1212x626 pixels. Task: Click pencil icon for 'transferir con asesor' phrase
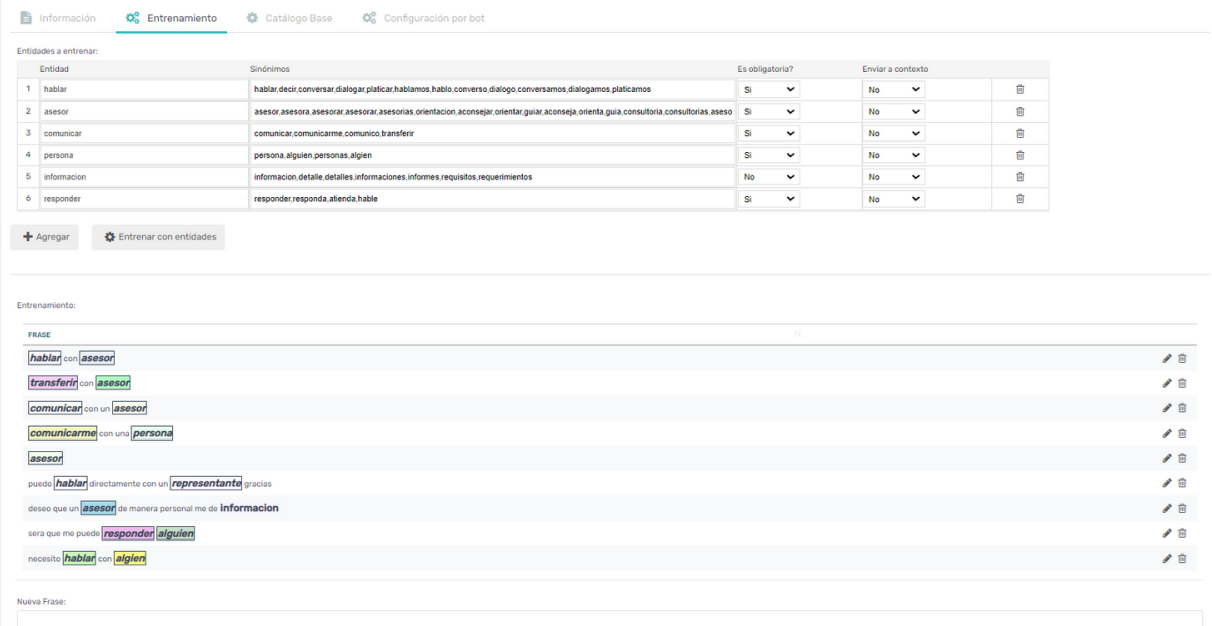pyautogui.click(x=1166, y=383)
